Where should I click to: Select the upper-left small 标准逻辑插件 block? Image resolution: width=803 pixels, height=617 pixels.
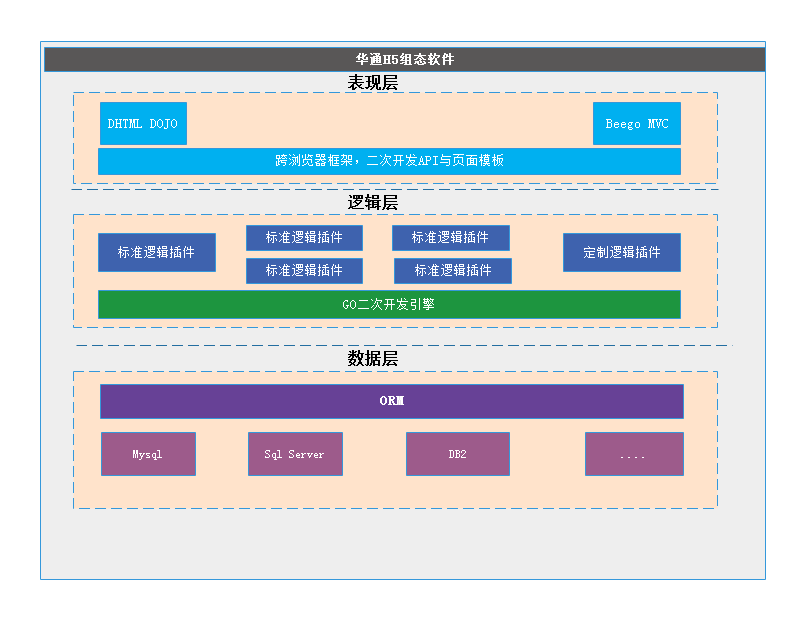304,238
